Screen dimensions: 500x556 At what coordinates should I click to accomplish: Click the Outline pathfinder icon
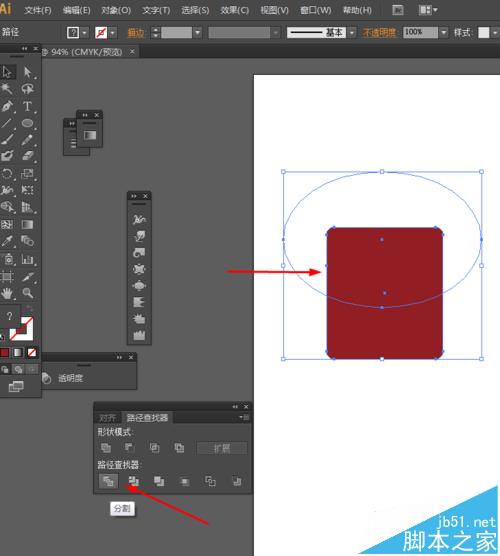click(x=210, y=481)
